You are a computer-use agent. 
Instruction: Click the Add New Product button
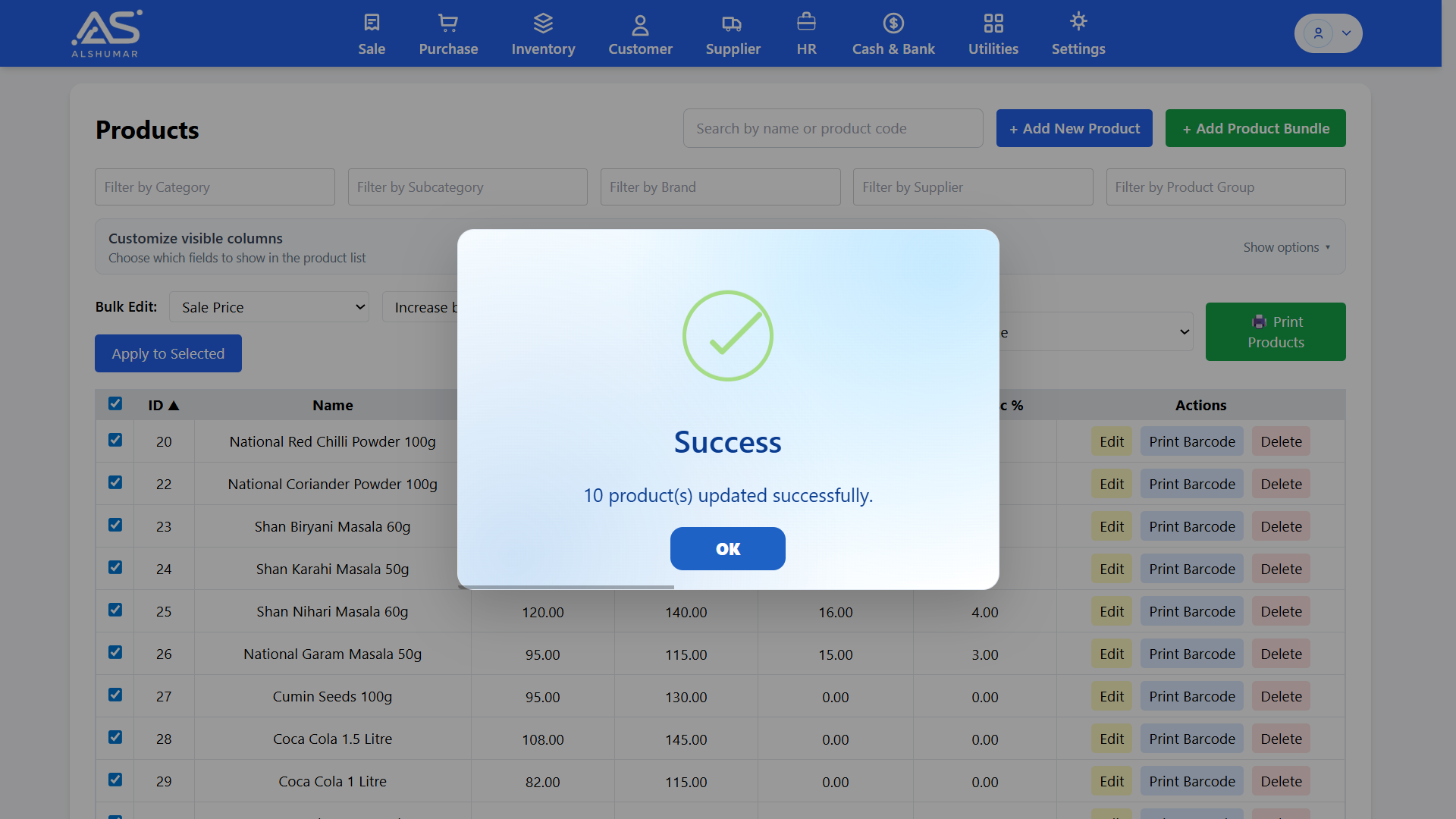click(1074, 128)
